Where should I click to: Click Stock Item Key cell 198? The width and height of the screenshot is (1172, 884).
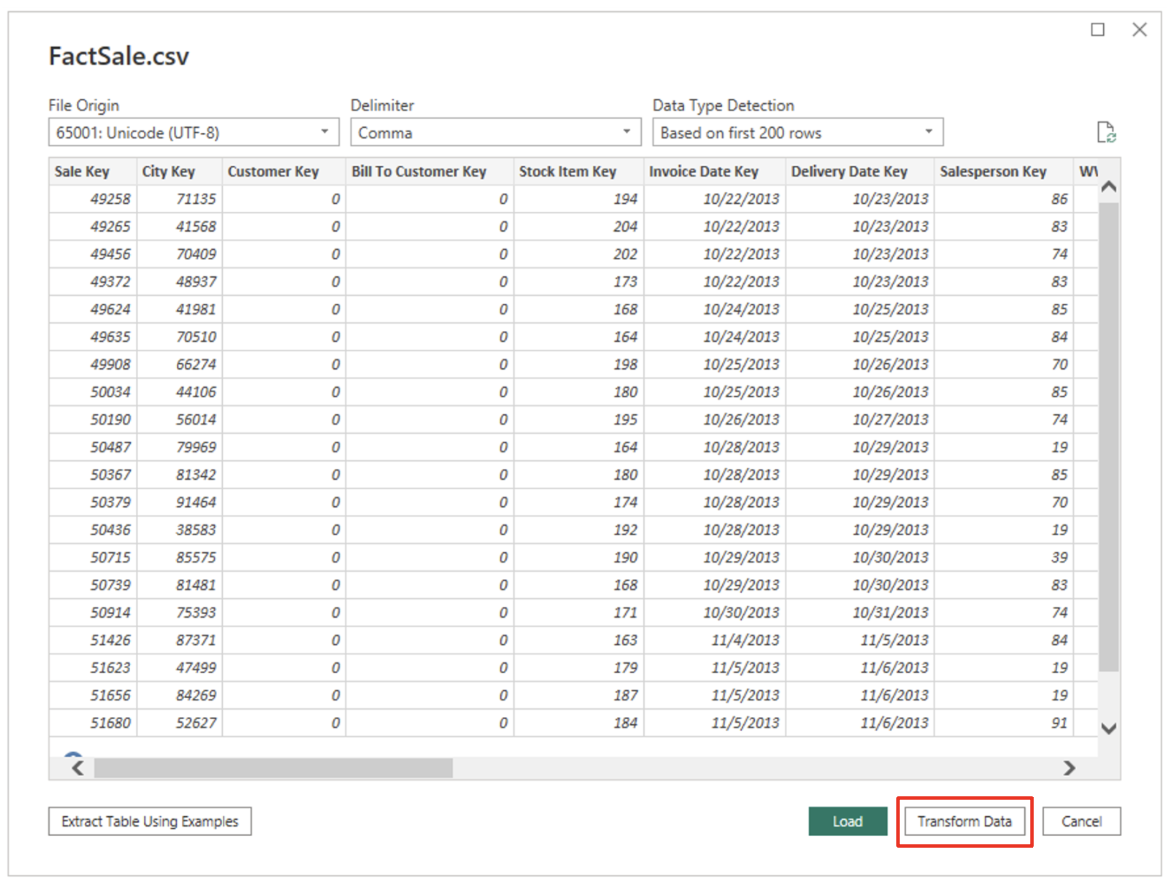coord(579,364)
